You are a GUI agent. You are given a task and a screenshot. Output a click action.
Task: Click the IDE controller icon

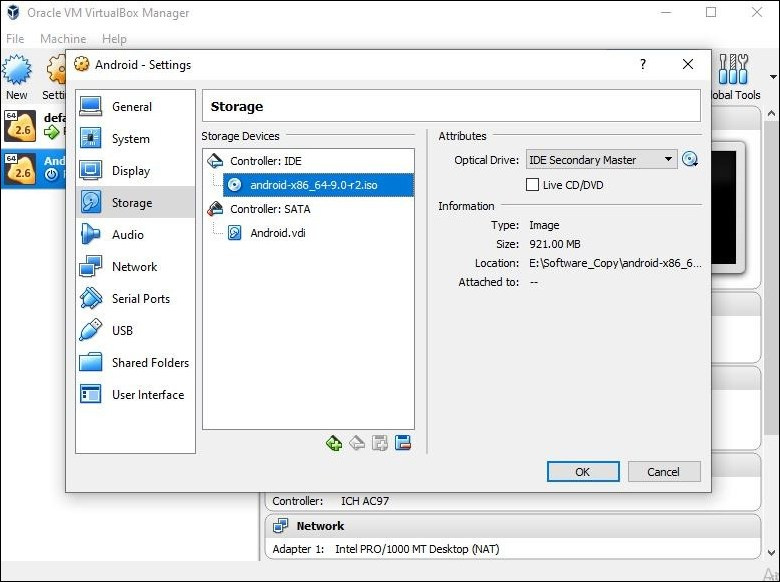point(215,161)
